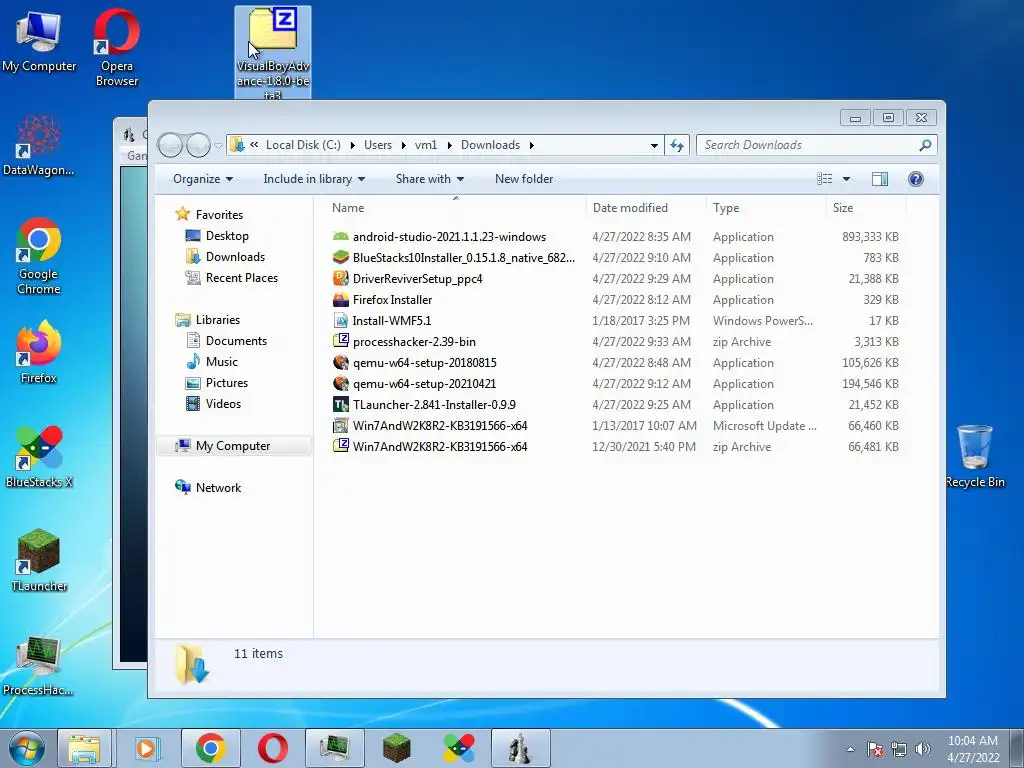Click Local Disk (C:) in the breadcrumb
The width and height of the screenshot is (1024, 768).
point(303,145)
